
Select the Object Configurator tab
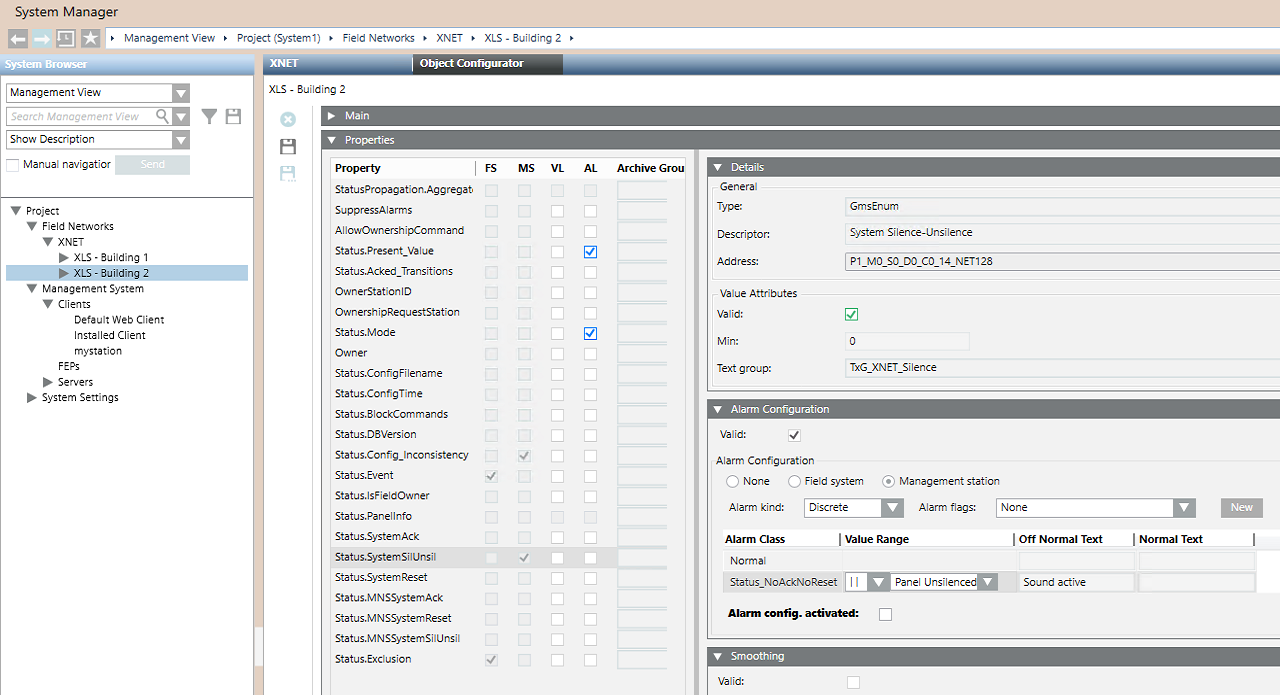pyautogui.click(x=472, y=63)
